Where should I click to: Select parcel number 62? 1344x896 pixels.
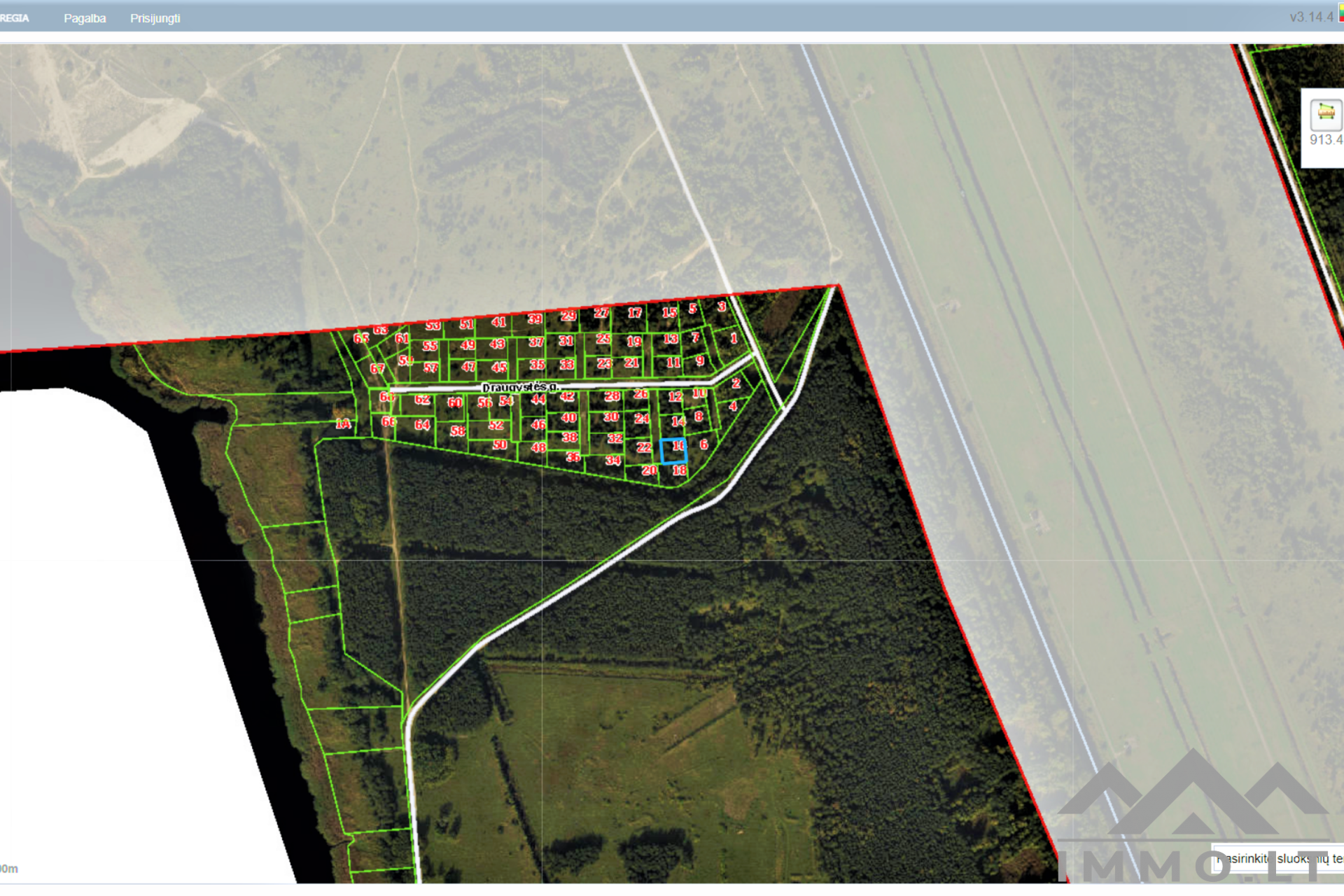[422, 399]
